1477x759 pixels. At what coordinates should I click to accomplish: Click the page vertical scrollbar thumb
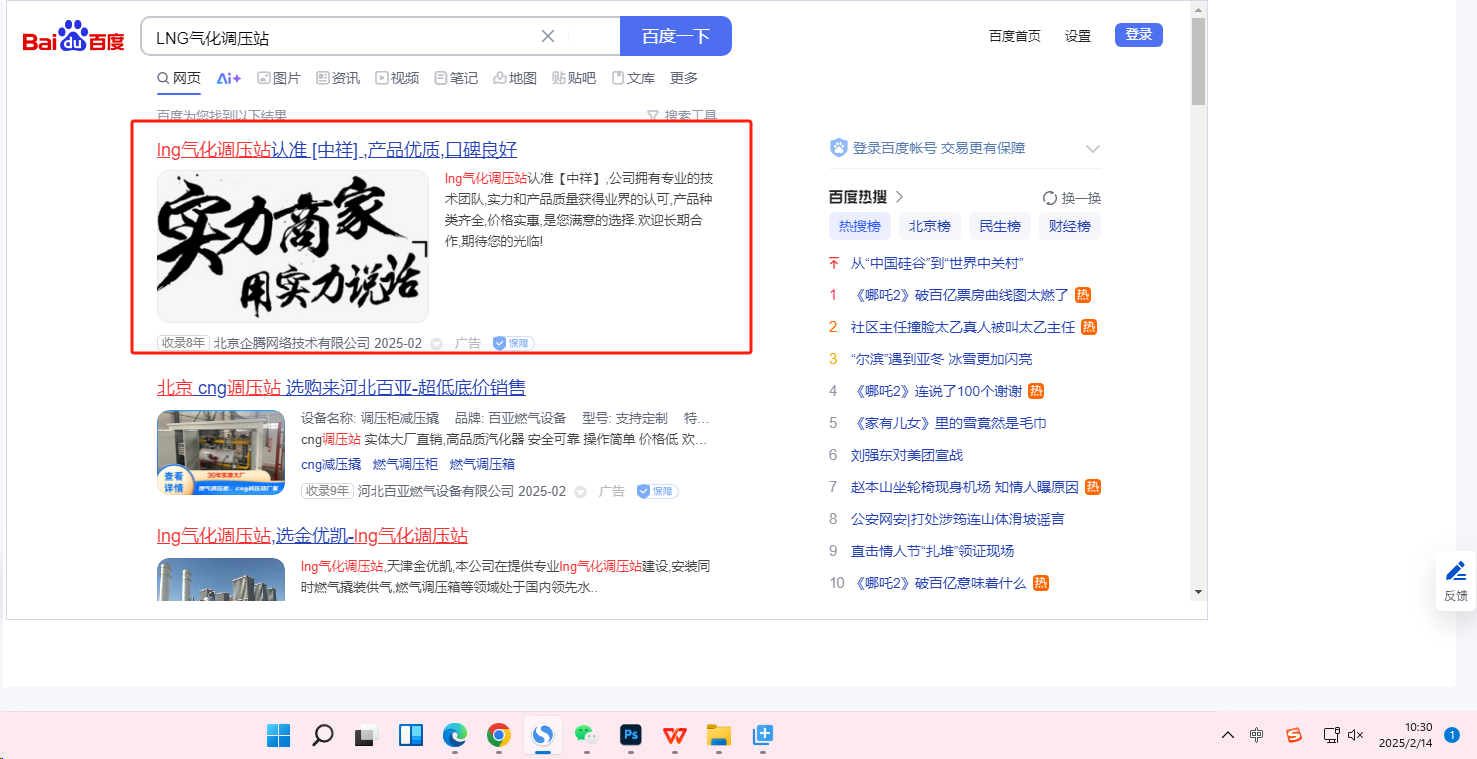[x=1198, y=60]
